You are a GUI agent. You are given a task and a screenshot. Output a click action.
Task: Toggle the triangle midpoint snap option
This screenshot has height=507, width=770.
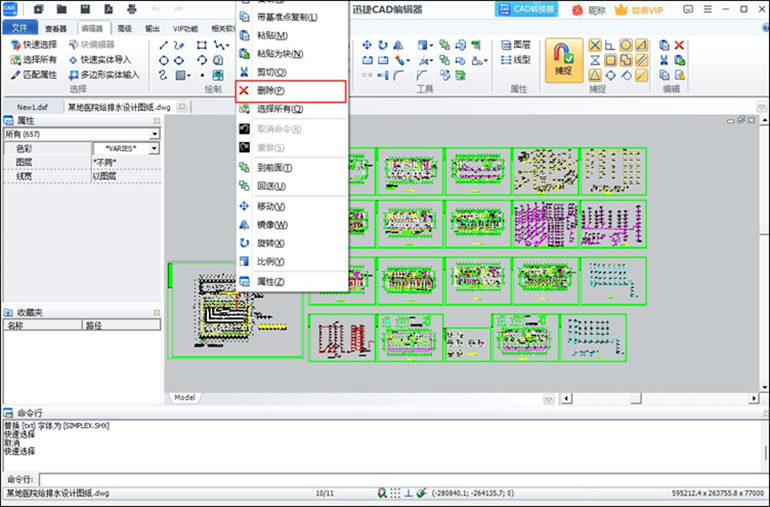595,75
